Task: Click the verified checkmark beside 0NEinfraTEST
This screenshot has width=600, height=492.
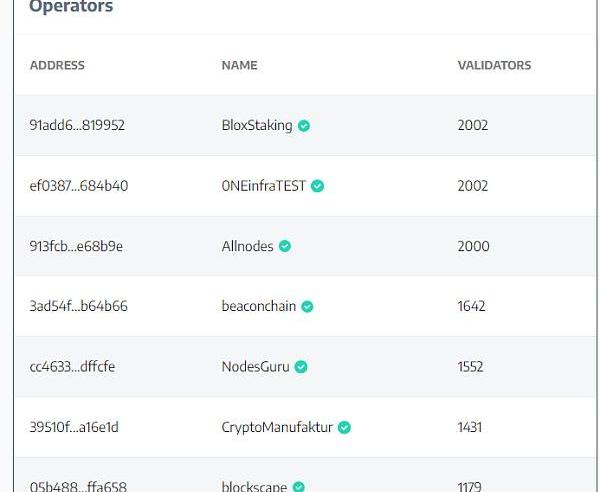Action: (x=317, y=186)
